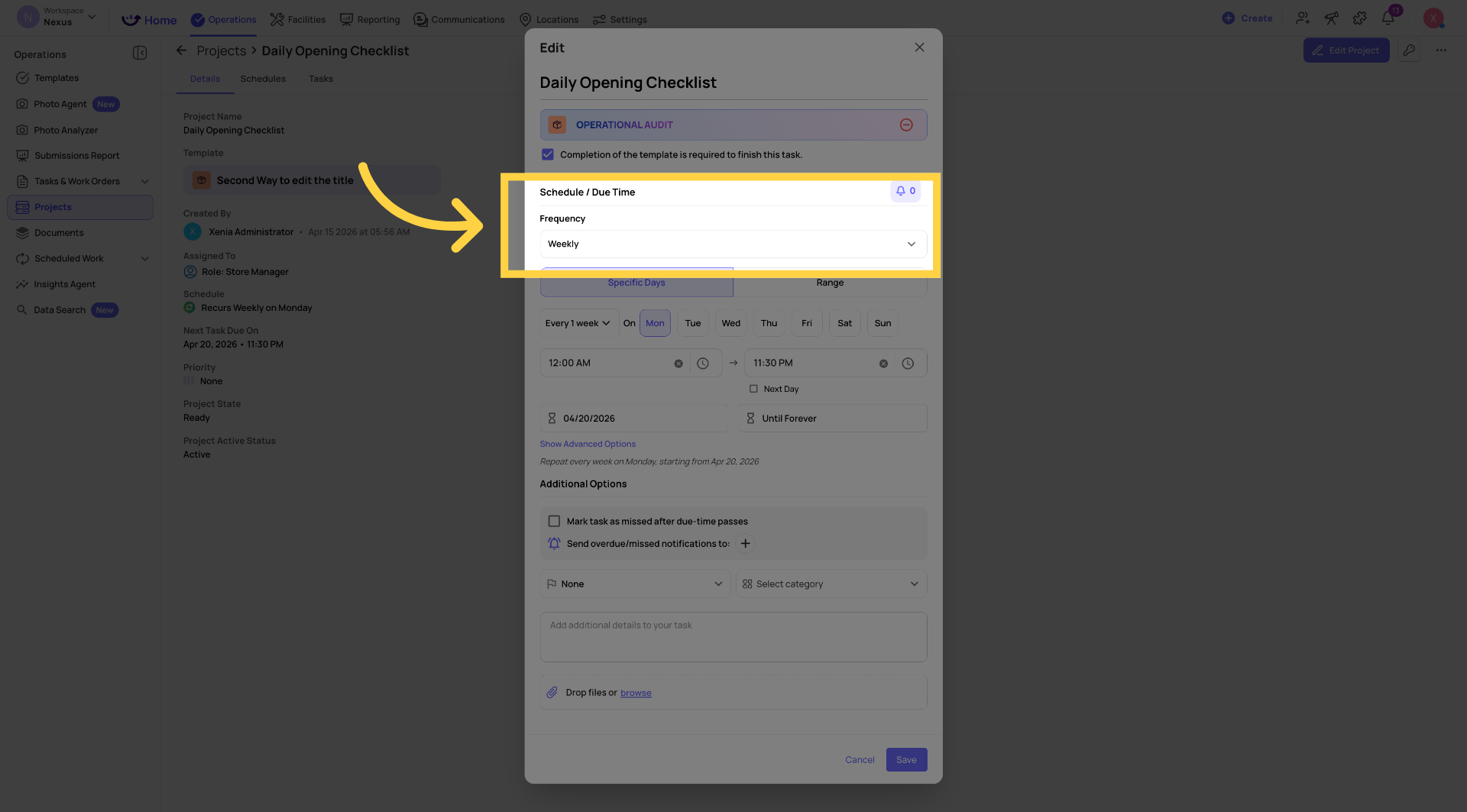
Task: Click the add user icon in top bar
Action: pos(1303,18)
